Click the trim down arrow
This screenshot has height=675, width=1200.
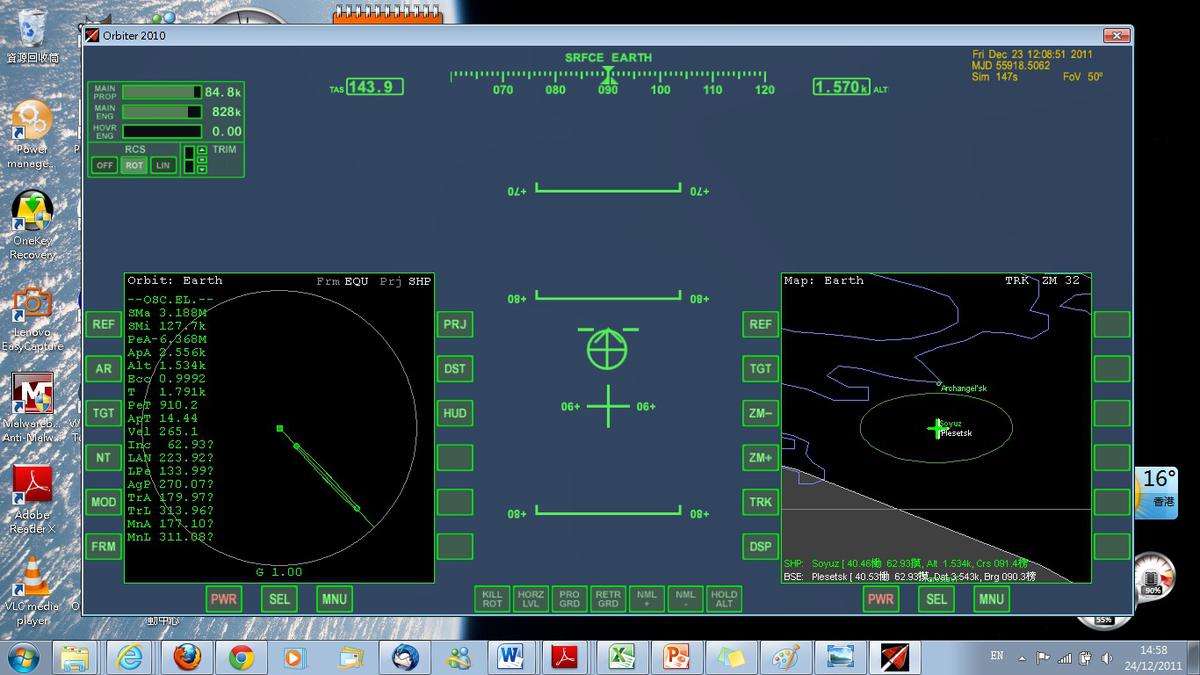coord(201,169)
